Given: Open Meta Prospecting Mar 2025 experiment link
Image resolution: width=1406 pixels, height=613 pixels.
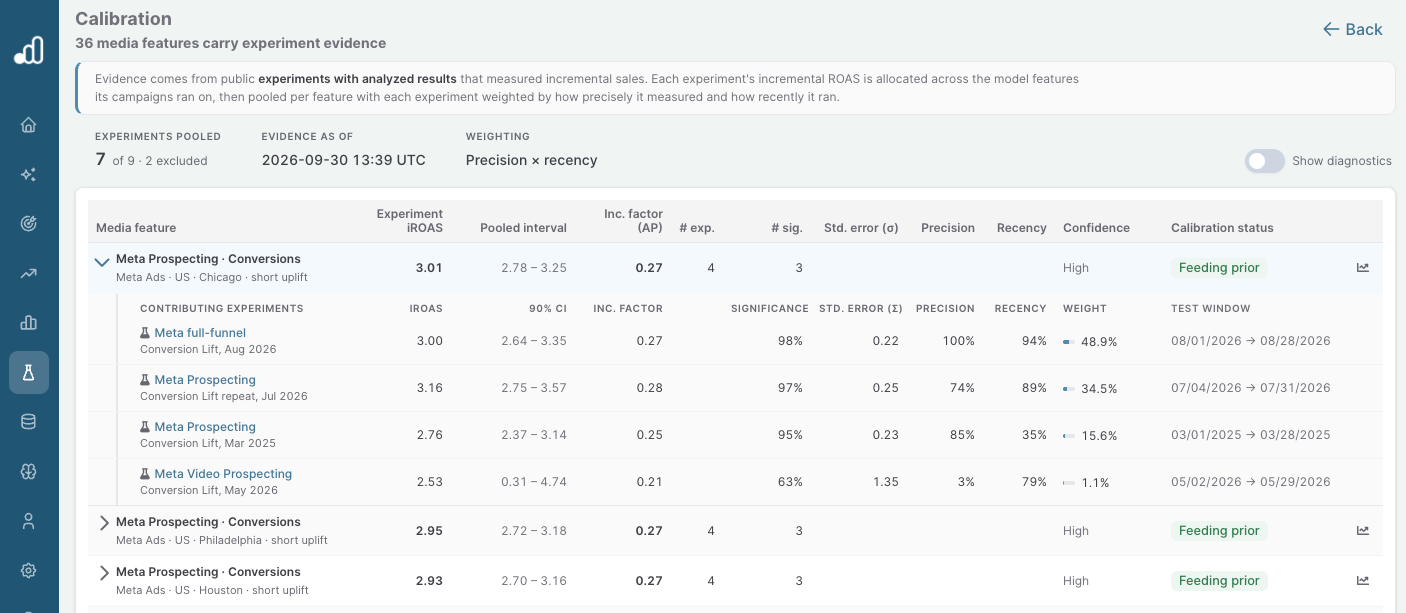Looking at the screenshot, I should point(205,427).
